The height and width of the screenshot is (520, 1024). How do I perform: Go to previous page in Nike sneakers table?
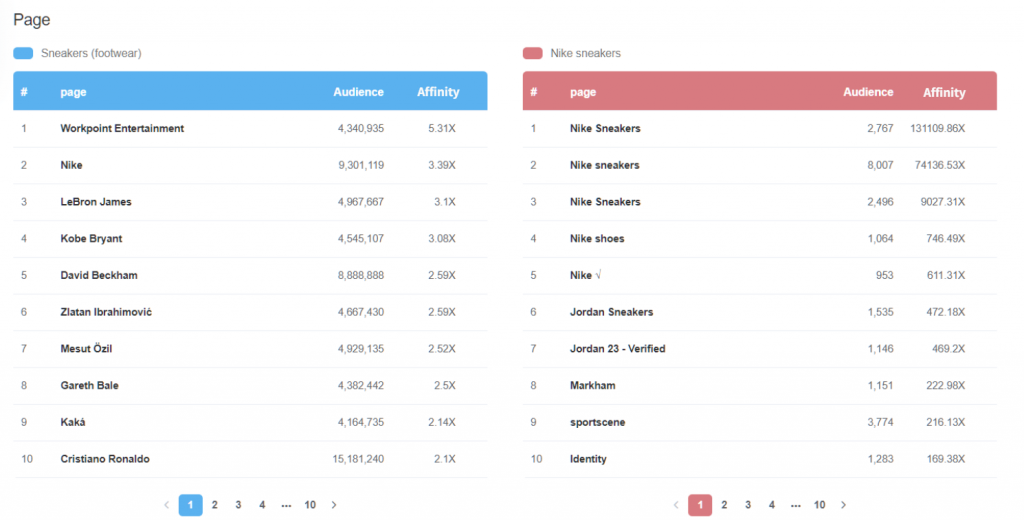click(x=676, y=504)
